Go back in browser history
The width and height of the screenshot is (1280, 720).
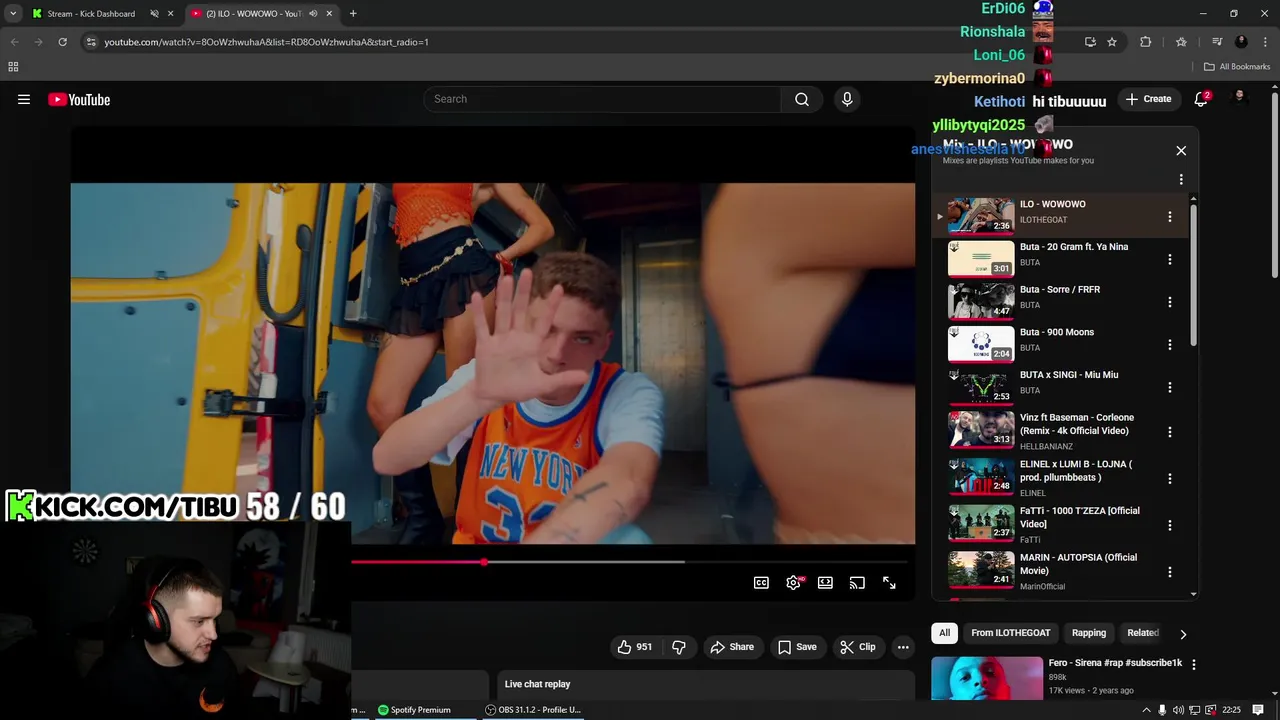[14, 42]
